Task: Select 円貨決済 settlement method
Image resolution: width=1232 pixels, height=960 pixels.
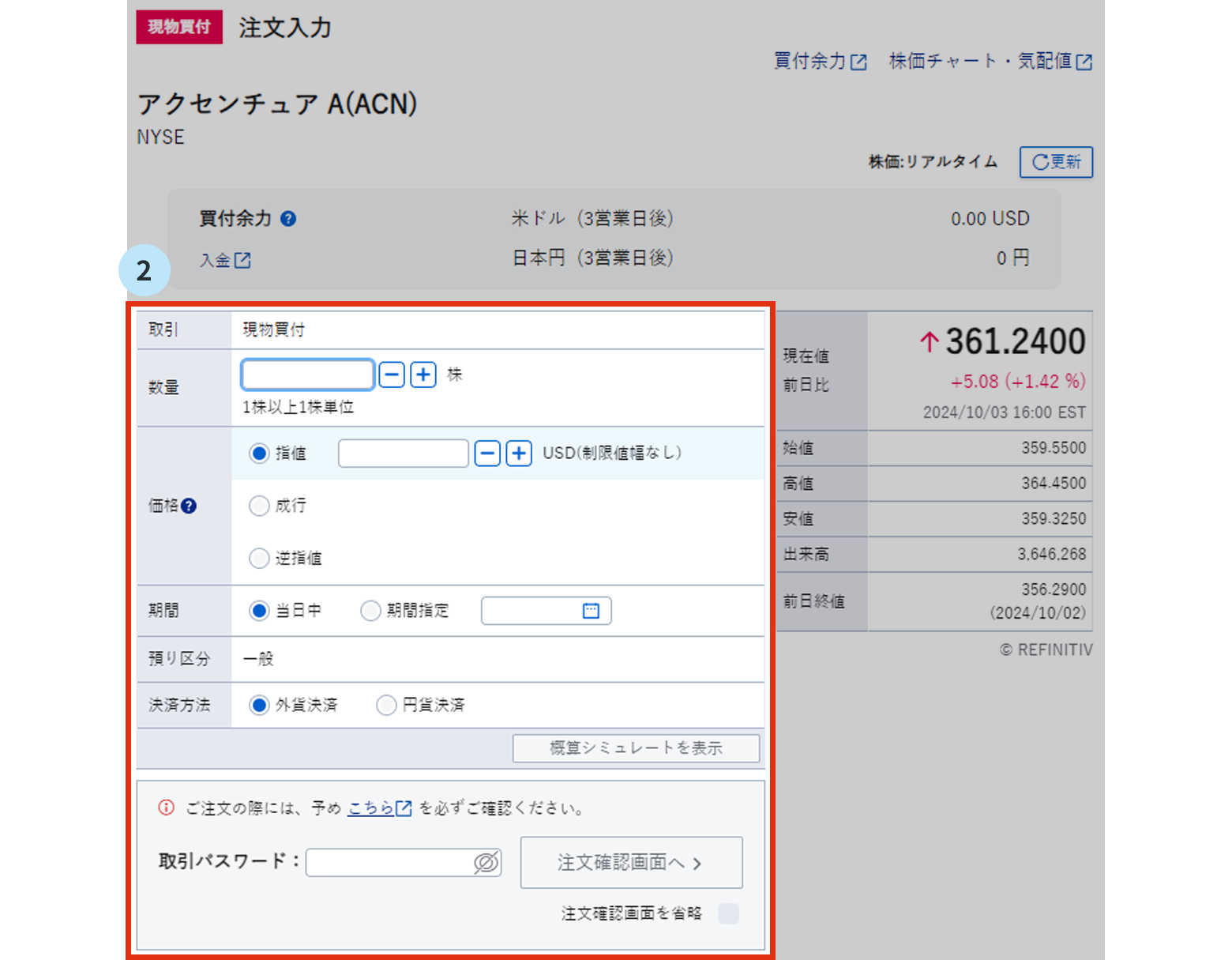Action: coord(386,705)
